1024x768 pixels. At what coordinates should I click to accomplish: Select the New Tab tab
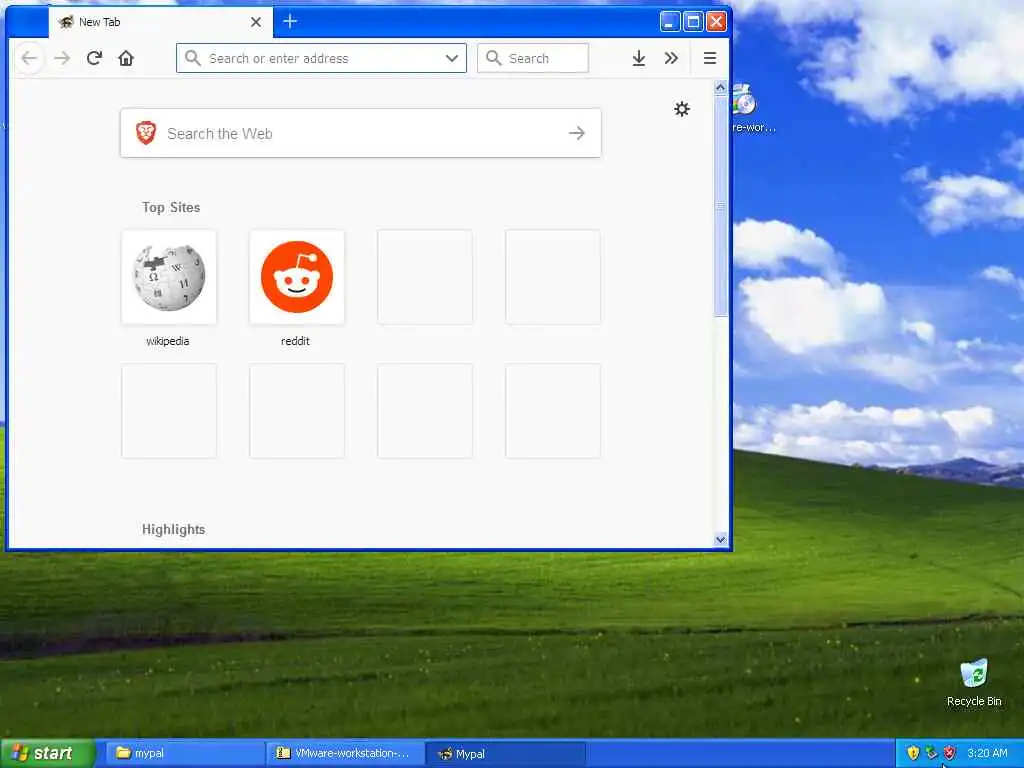click(160, 22)
